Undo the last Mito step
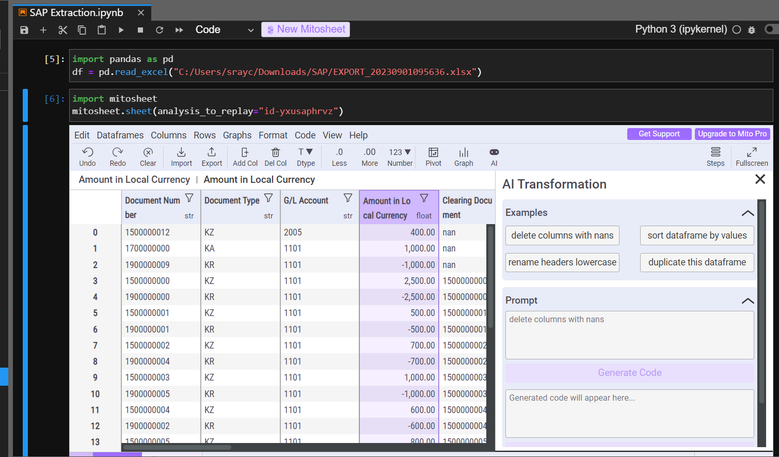Image resolution: width=779 pixels, height=457 pixels. 87,156
